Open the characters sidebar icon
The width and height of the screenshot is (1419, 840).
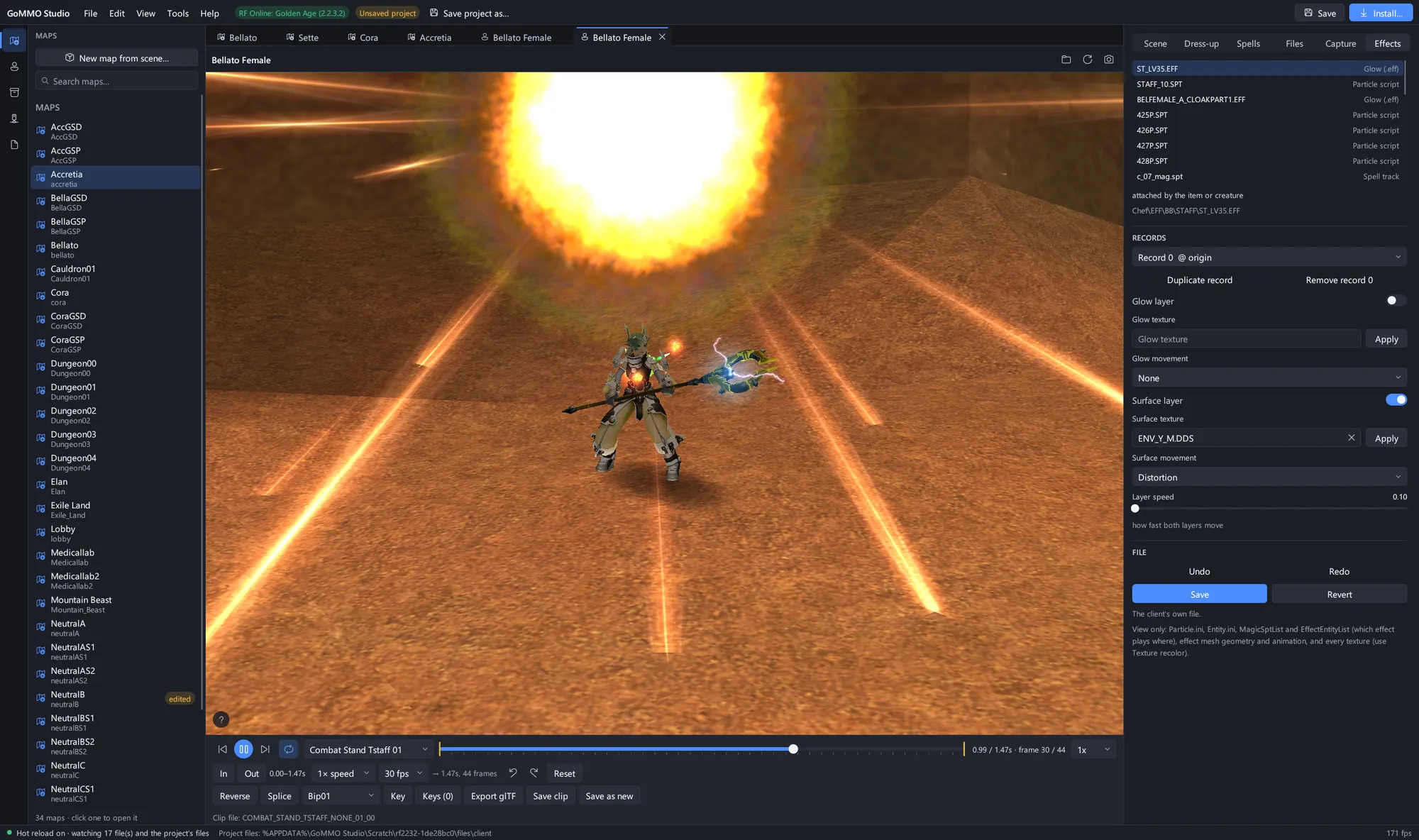click(14, 67)
